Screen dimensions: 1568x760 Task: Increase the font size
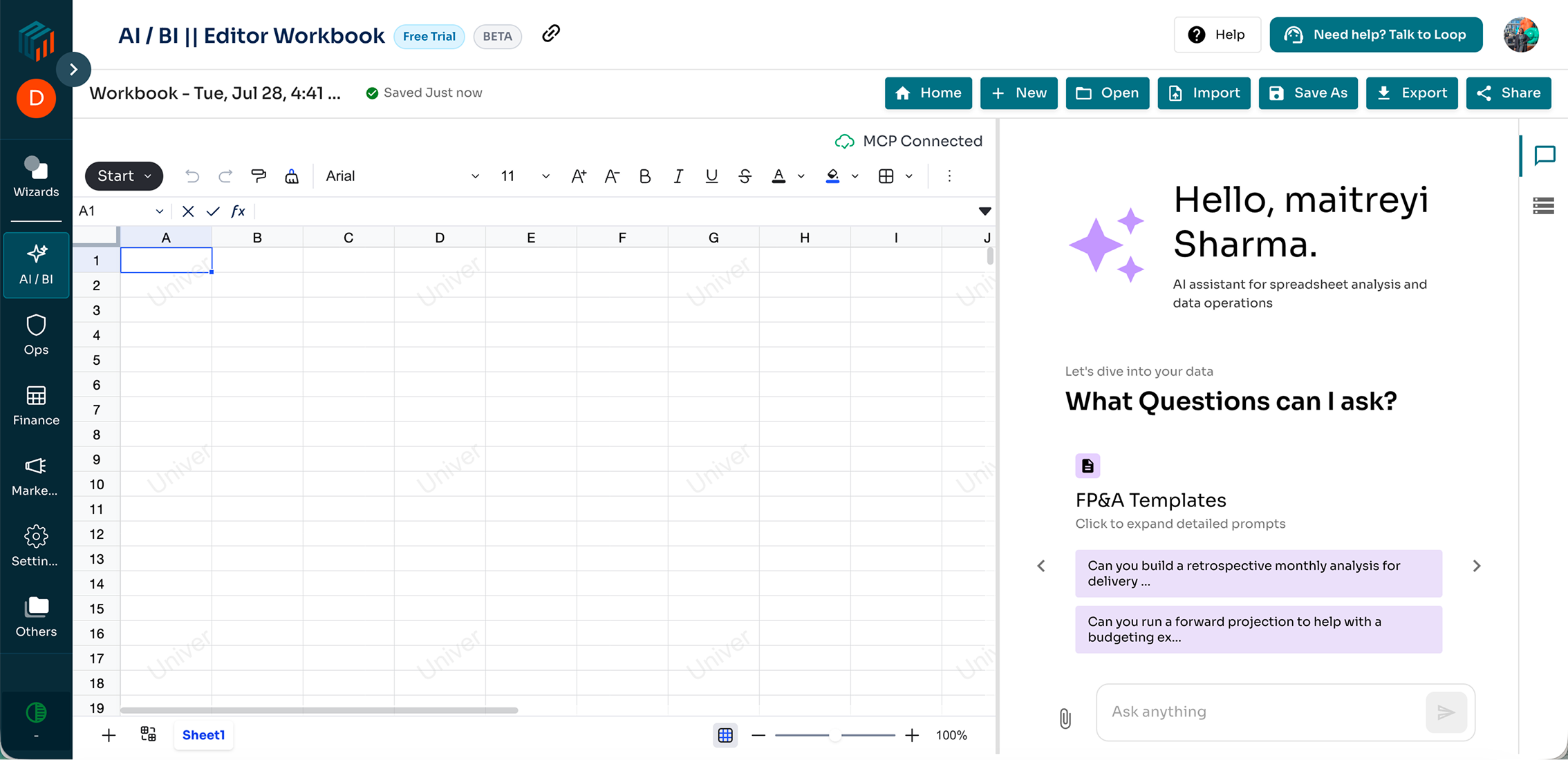[579, 176]
